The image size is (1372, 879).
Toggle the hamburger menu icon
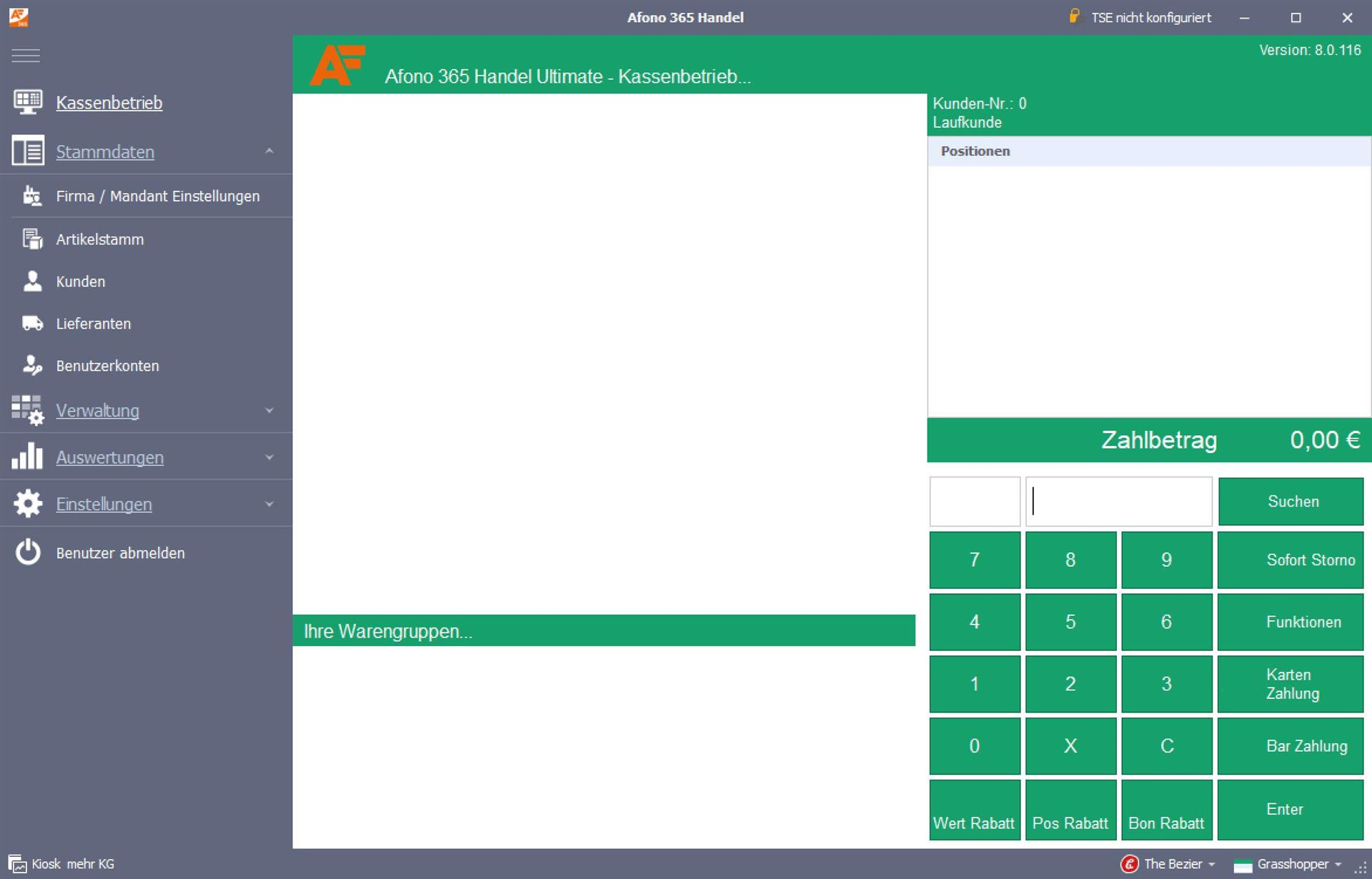26,55
